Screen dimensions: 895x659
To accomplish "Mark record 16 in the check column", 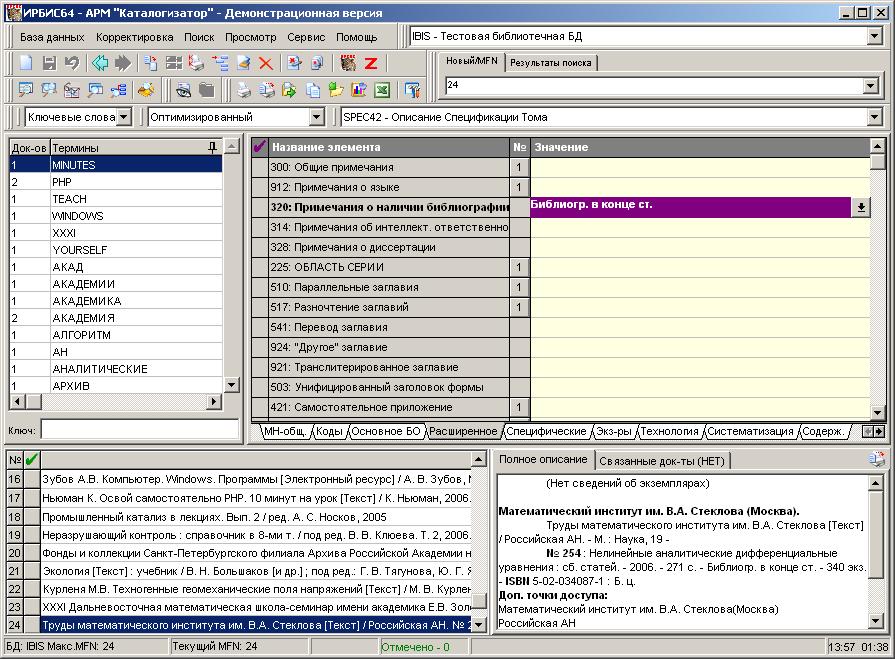I will pos(32,479).
